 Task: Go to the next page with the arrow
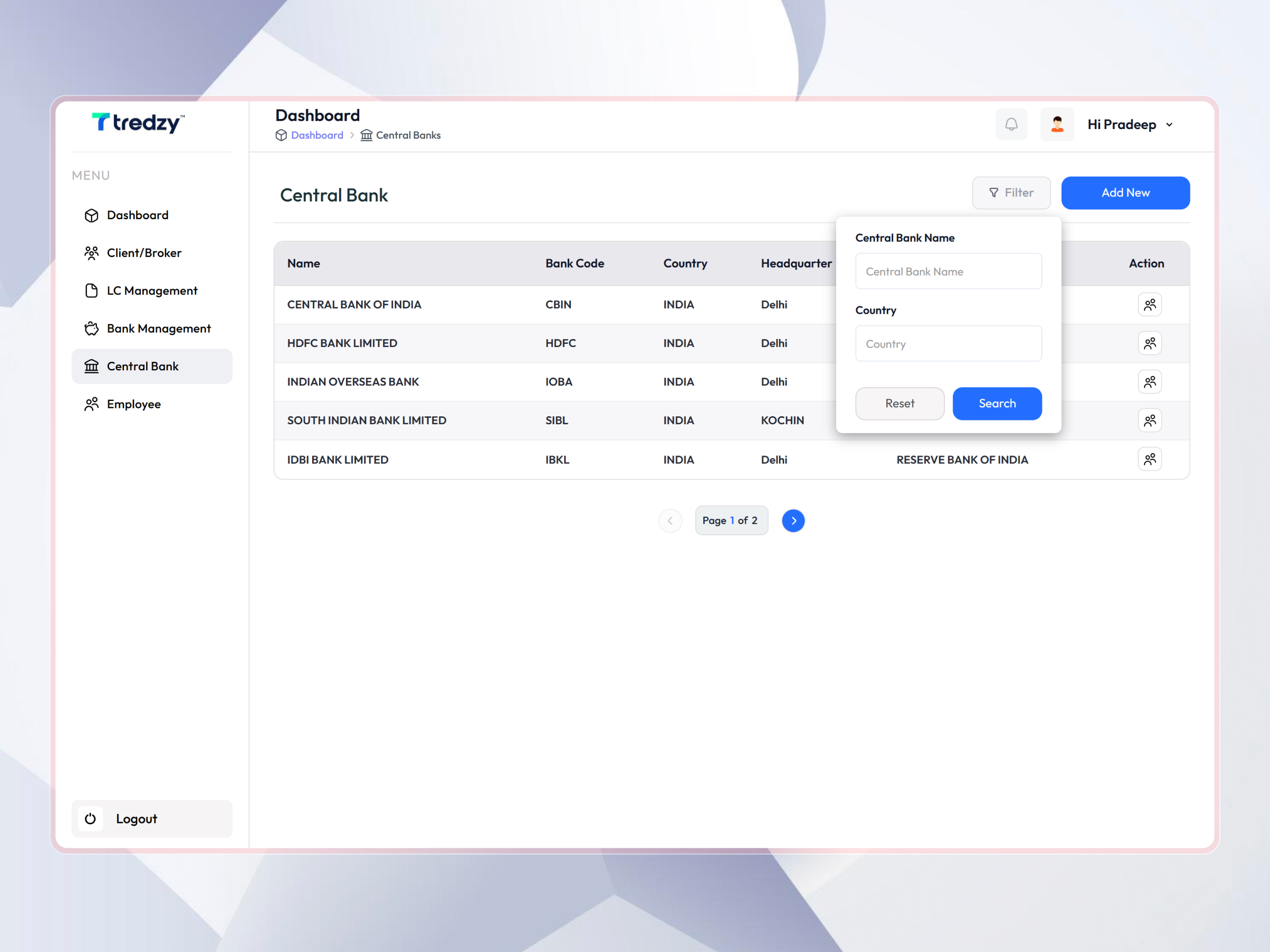point(793,520)
